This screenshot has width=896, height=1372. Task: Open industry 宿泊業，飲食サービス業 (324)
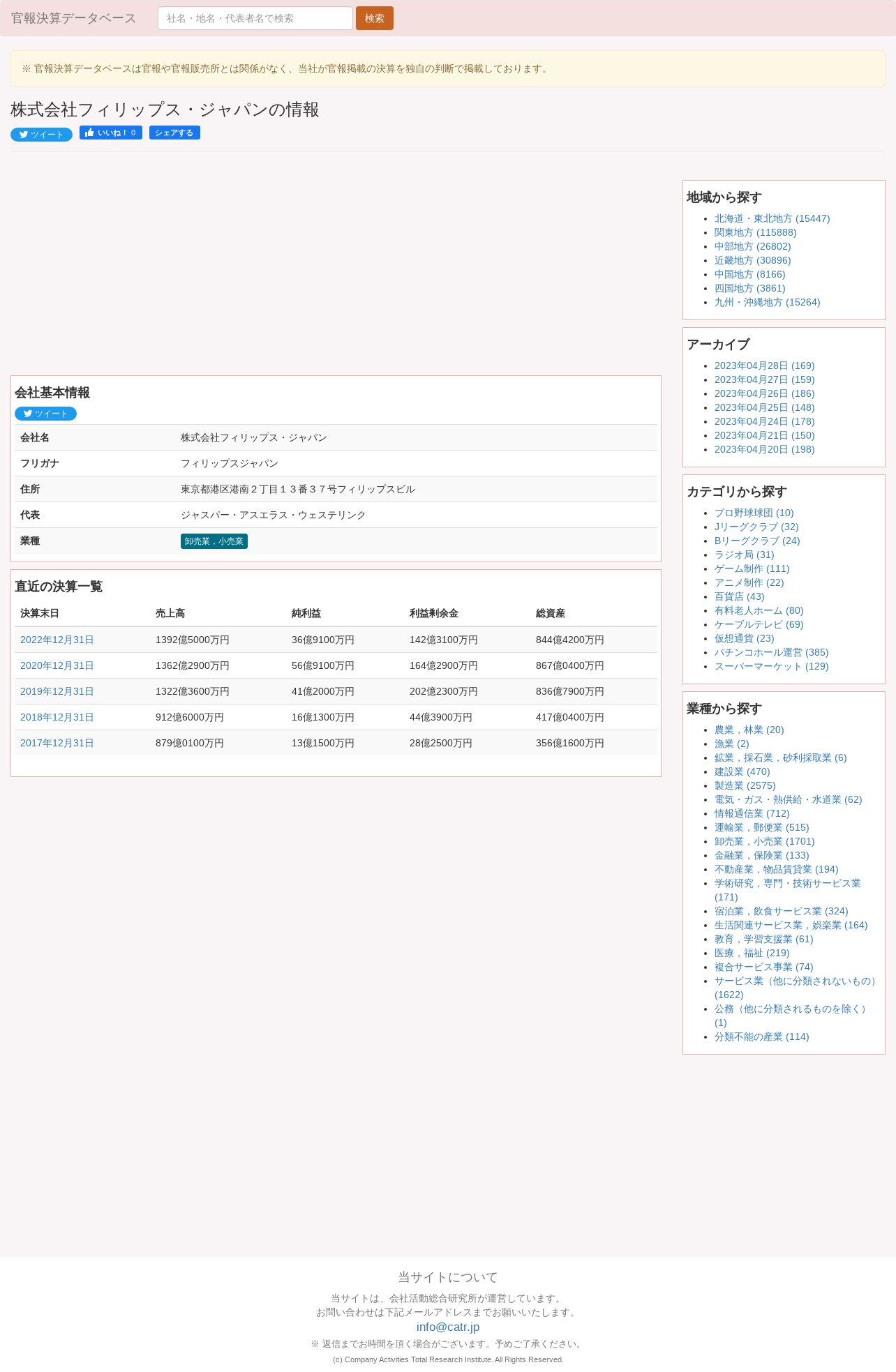[x=781, y=911]
